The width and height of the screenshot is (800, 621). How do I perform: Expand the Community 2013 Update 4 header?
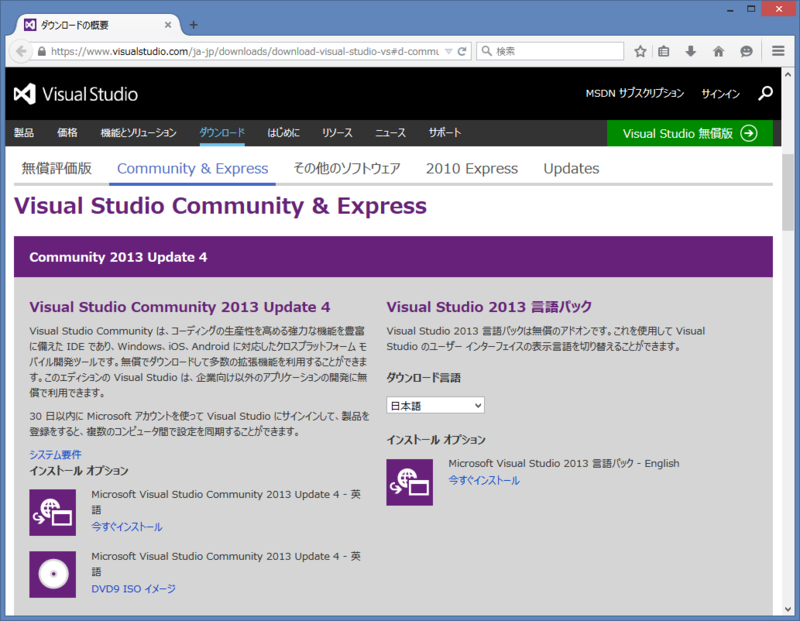coord(393,257)
